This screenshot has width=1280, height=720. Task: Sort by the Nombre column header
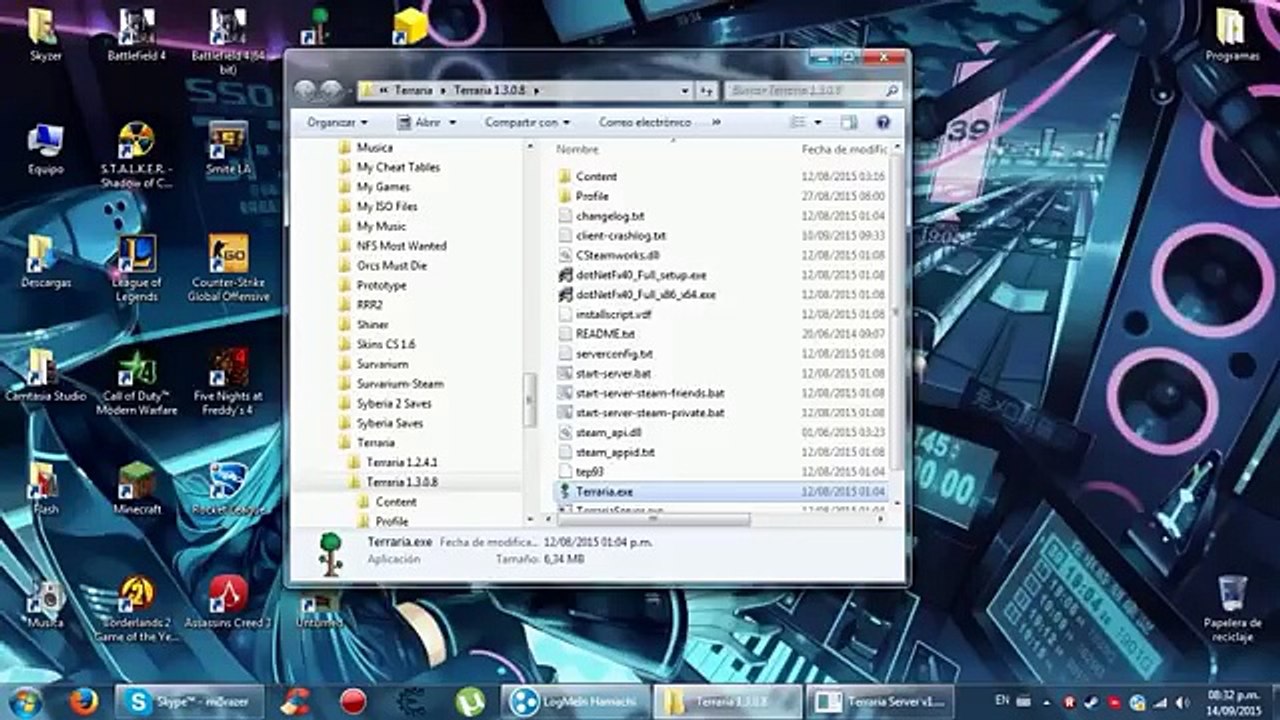[577, 149]
